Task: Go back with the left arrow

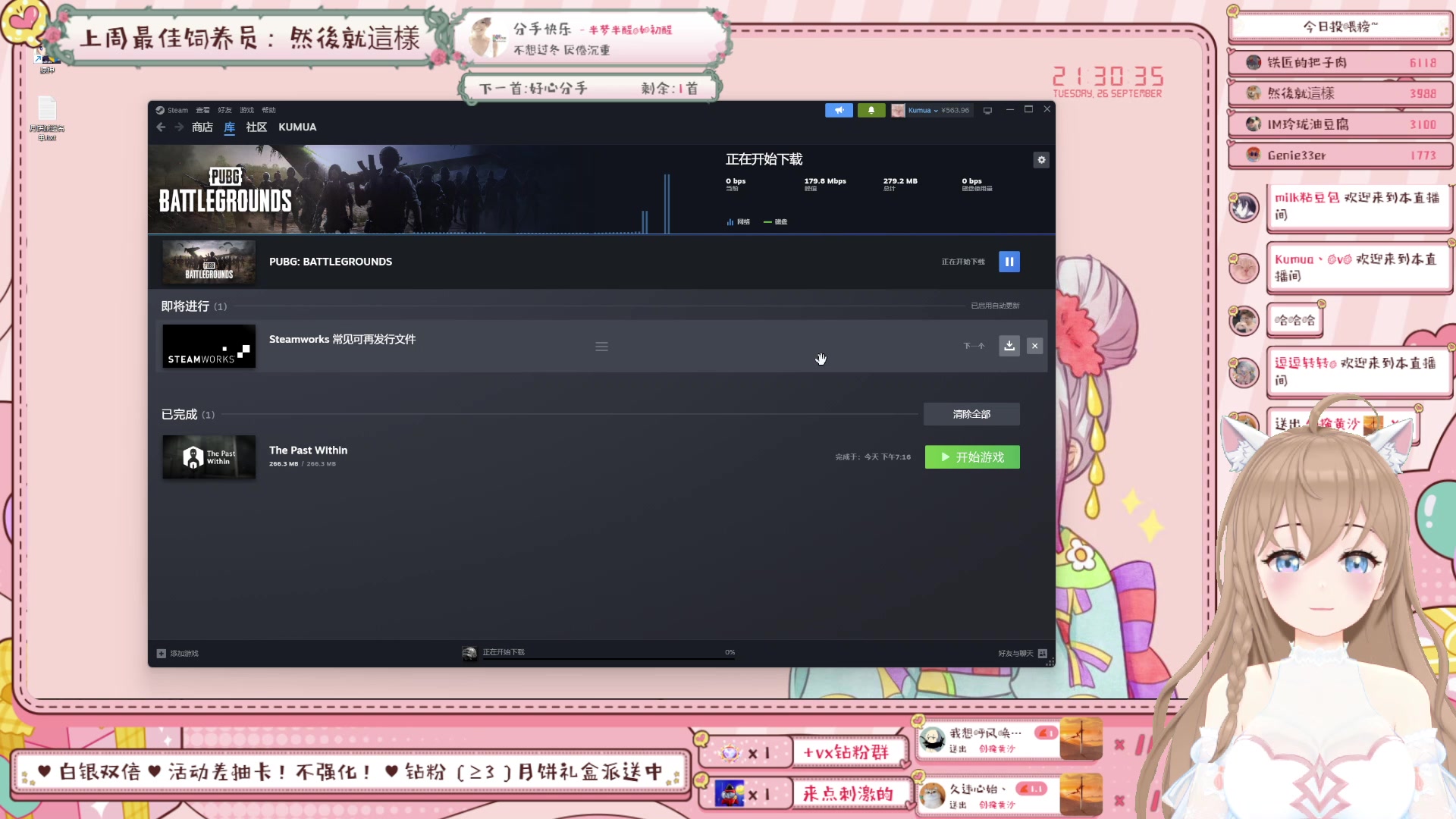Action: pos(161,127)
